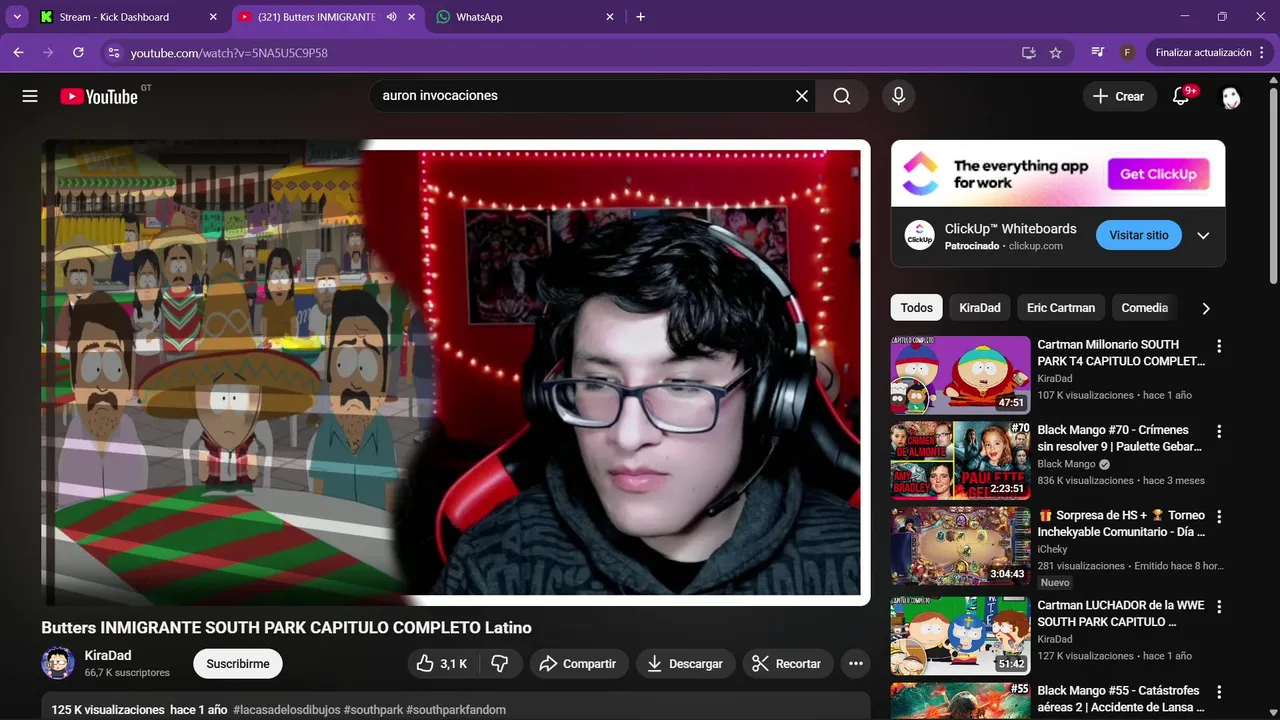Select the Todos filter chip
Viewport: 1280px width, 720px height.
click(916, 308)
